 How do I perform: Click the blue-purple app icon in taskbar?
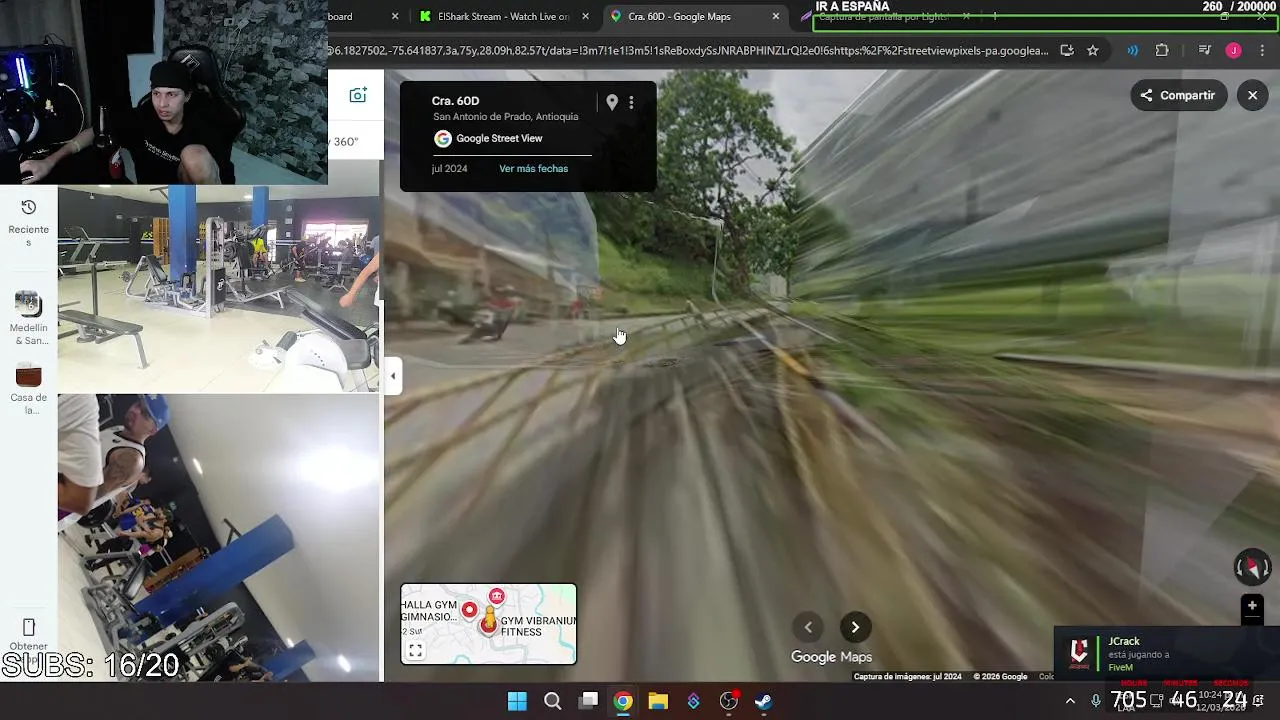(x=693, y=701)
